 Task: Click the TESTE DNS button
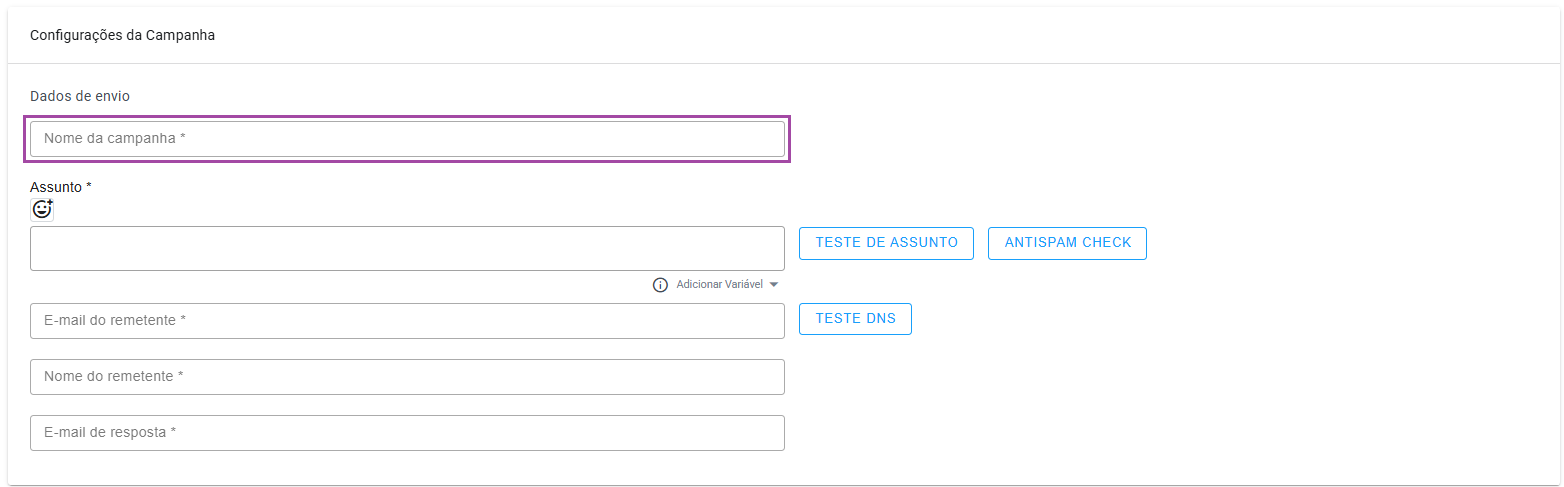pos(855,319)
